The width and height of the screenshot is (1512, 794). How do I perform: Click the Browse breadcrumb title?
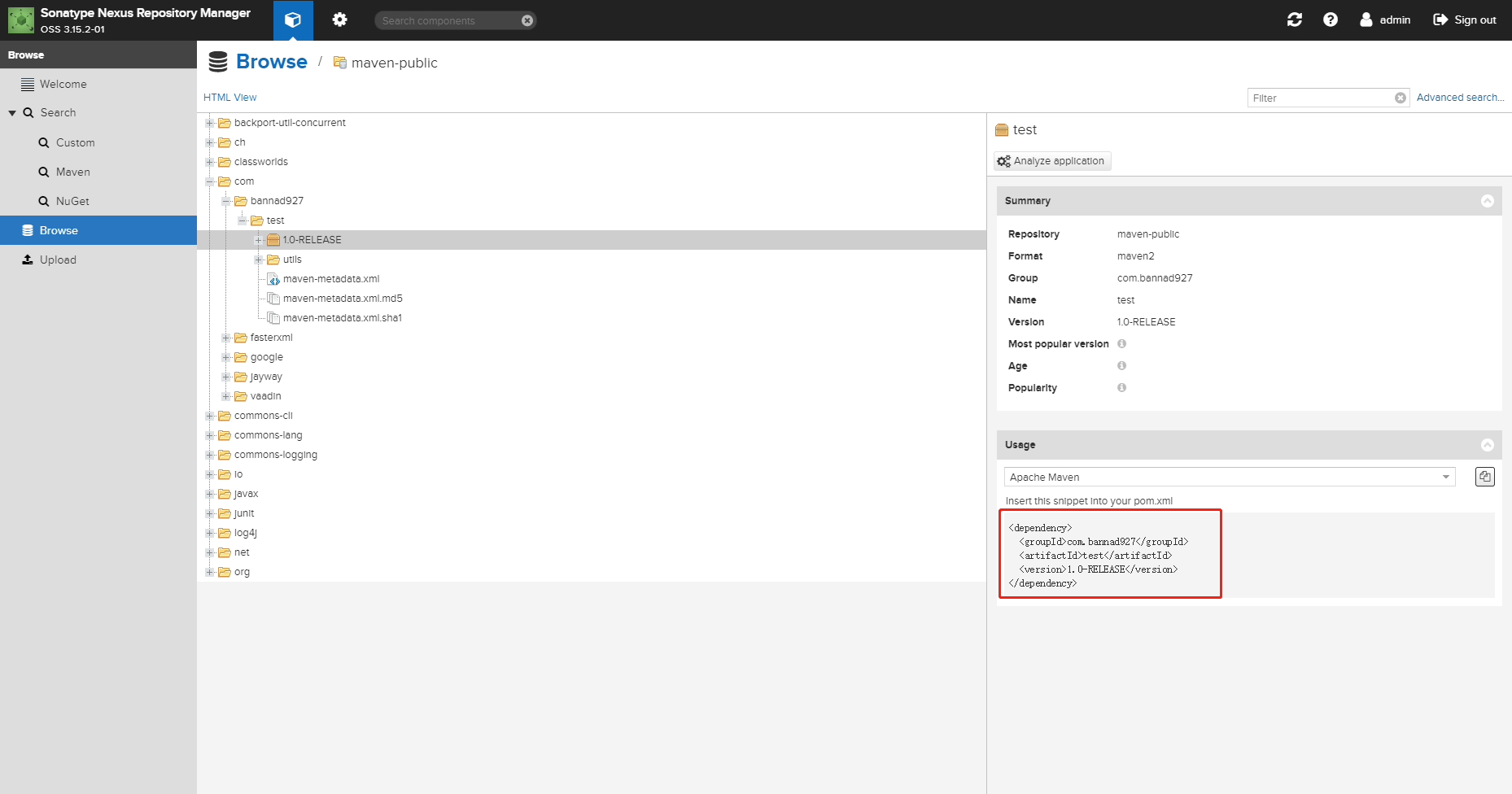[272, 62]
